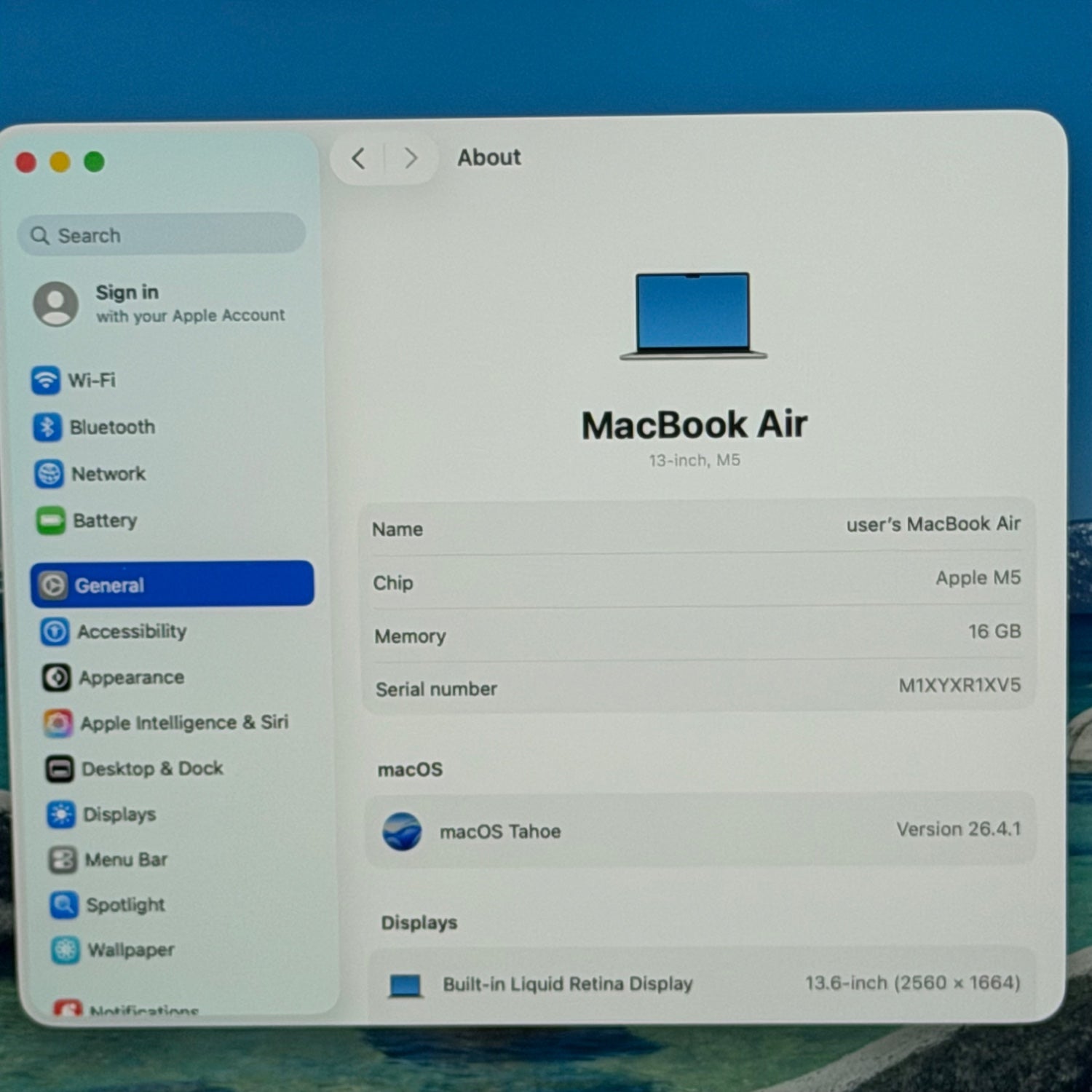Open Displays settings in sidebar
1092x1092 pixels.
click(181, 814)
